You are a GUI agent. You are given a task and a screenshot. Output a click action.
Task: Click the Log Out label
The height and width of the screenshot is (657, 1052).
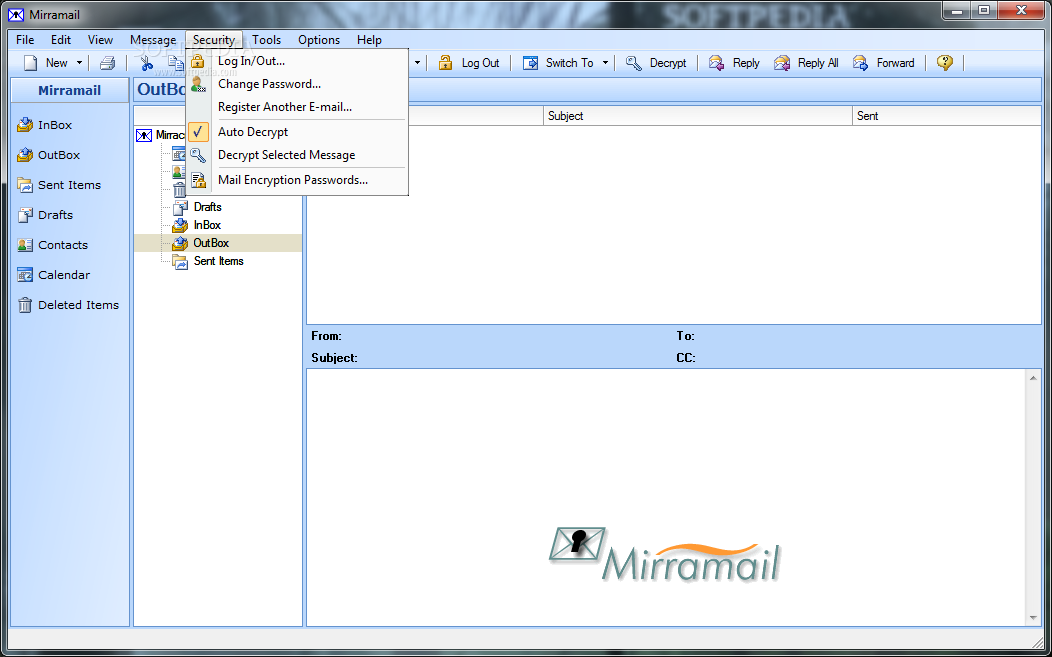coord(480,63)
